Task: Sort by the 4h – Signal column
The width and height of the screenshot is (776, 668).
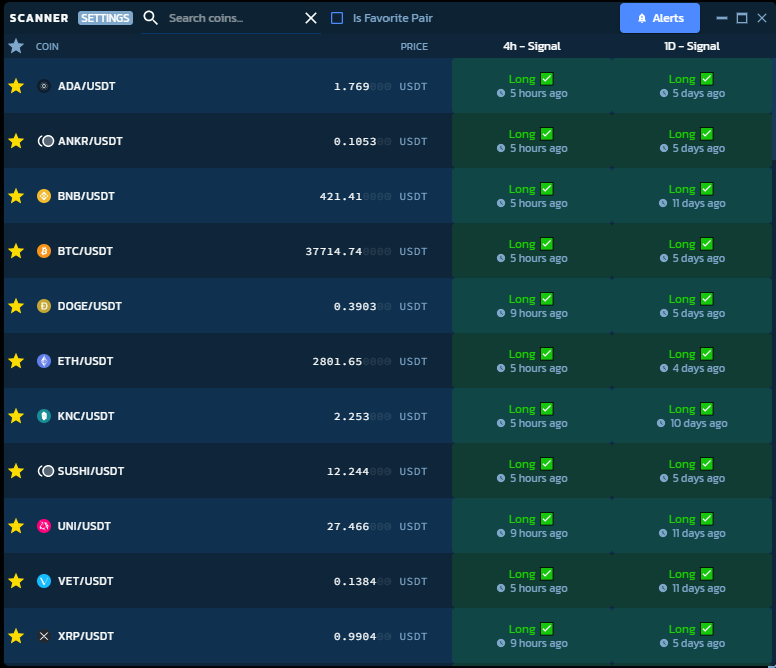Action: (532, 46)
